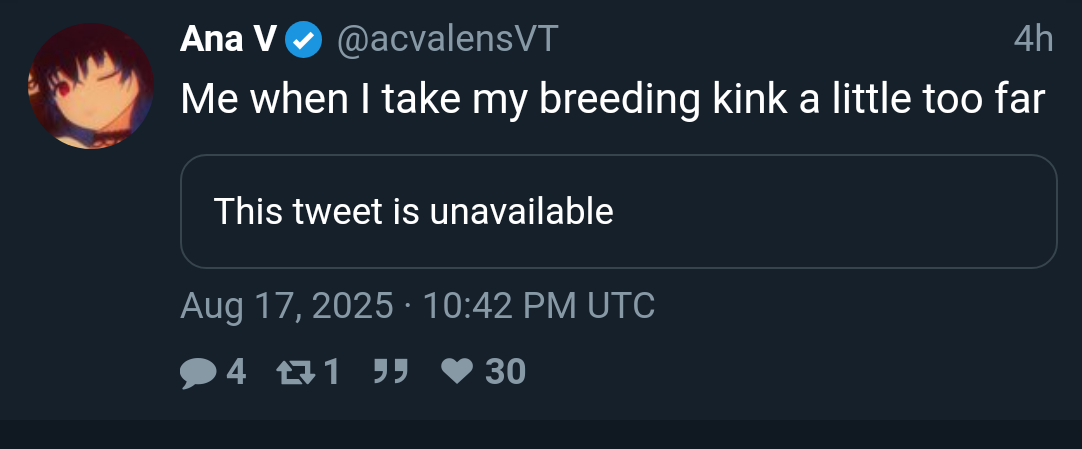
Task: Click the retweet count 1
Action: click(332, 373)
